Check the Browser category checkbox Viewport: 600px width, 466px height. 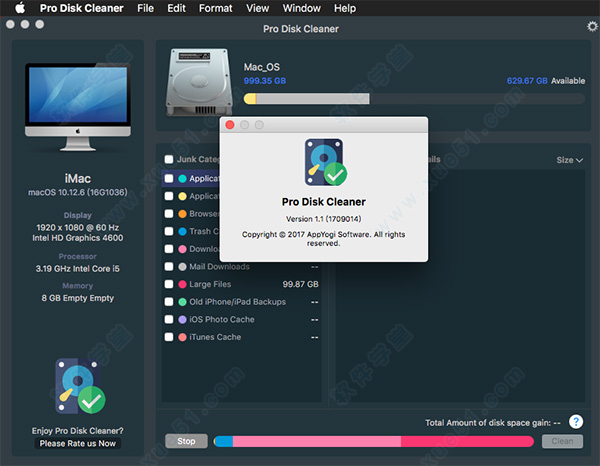169,214
